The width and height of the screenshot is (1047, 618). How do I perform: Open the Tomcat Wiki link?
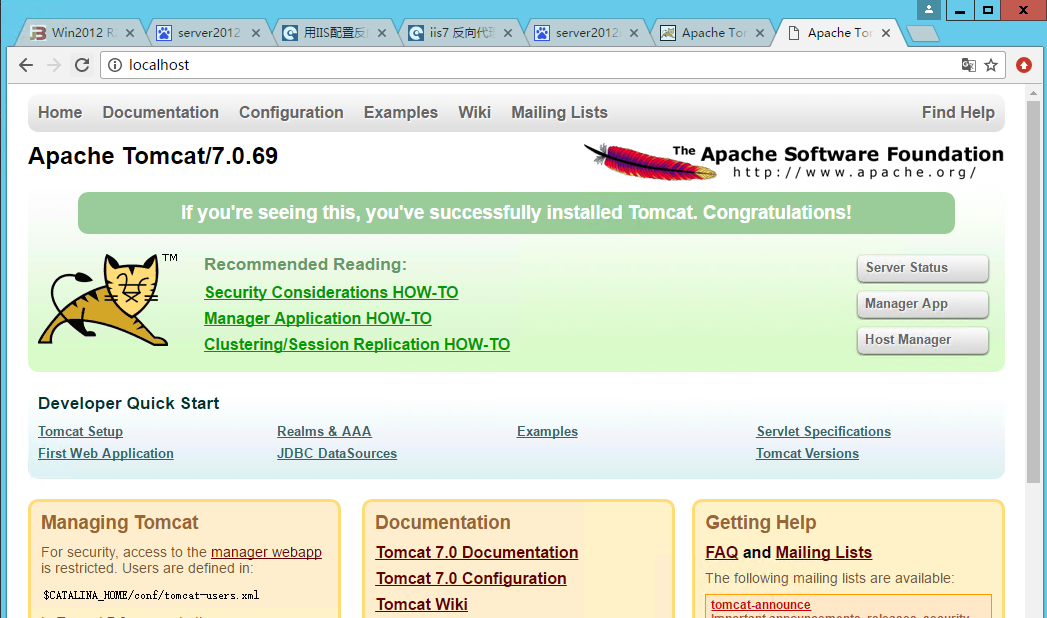(x=421, y=605)
